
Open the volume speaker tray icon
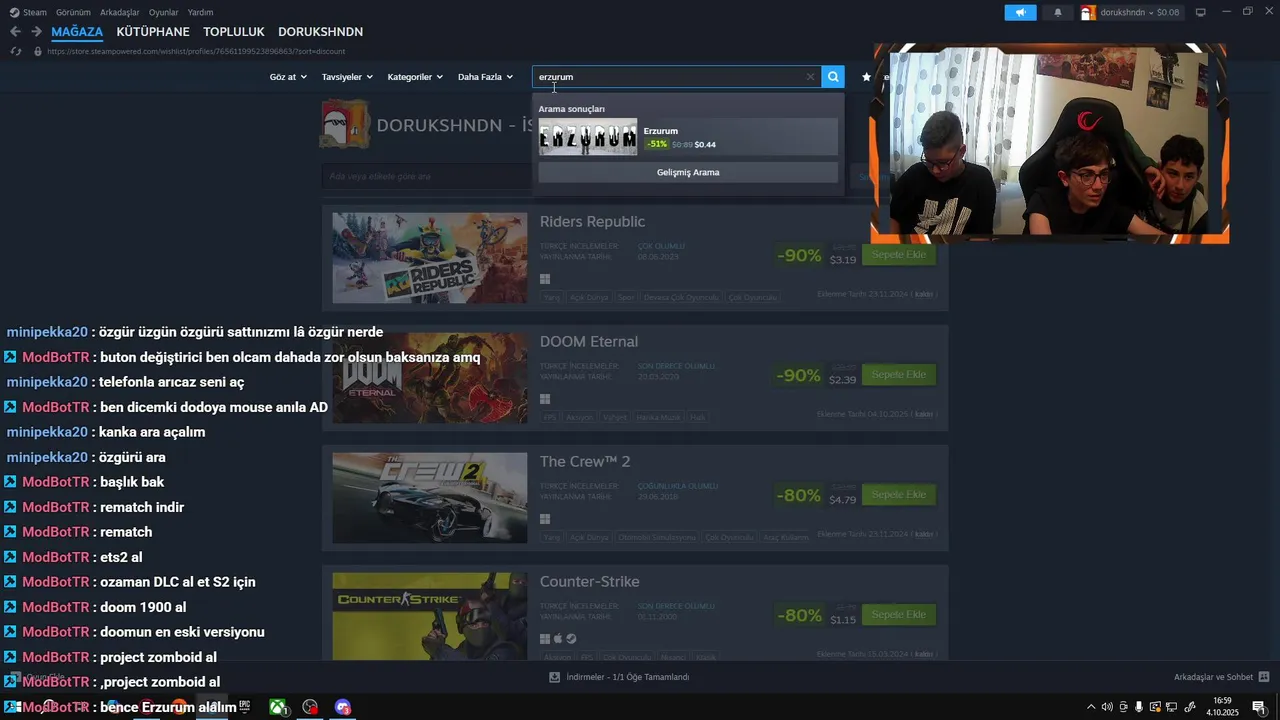point(1106,707)
